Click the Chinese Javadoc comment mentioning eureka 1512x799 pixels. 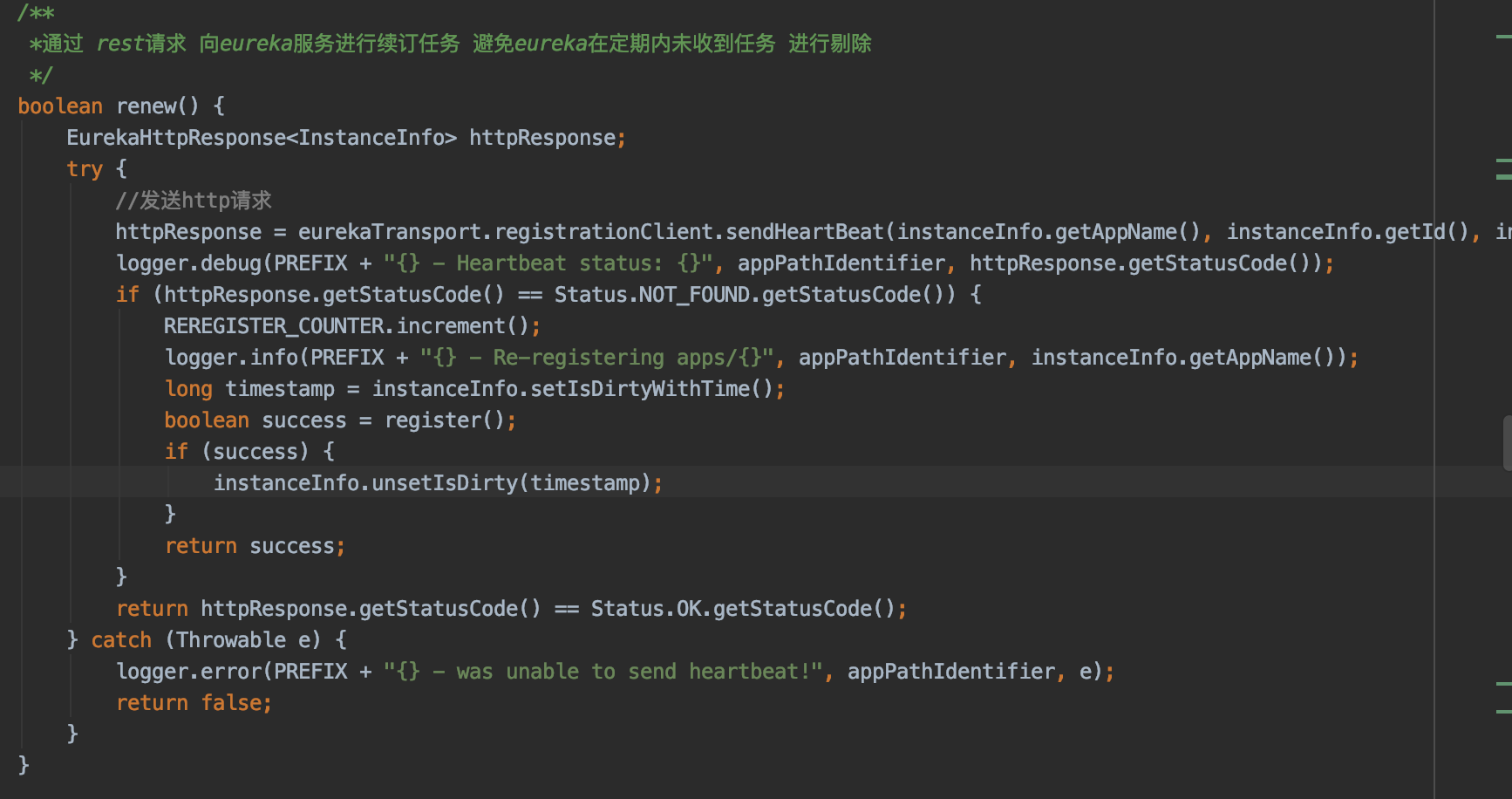(450, 44)
